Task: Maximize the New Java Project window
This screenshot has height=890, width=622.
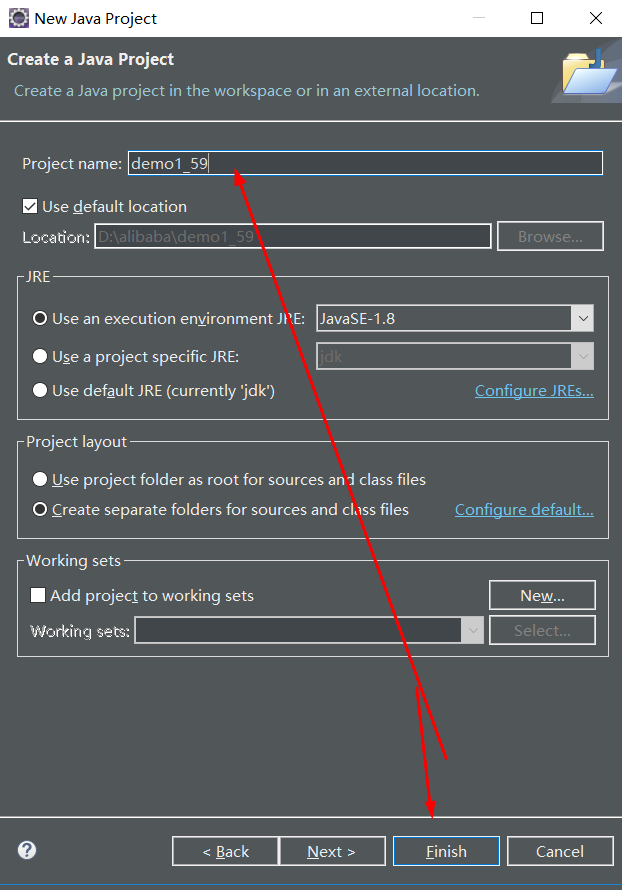Action: coord(537,18)
